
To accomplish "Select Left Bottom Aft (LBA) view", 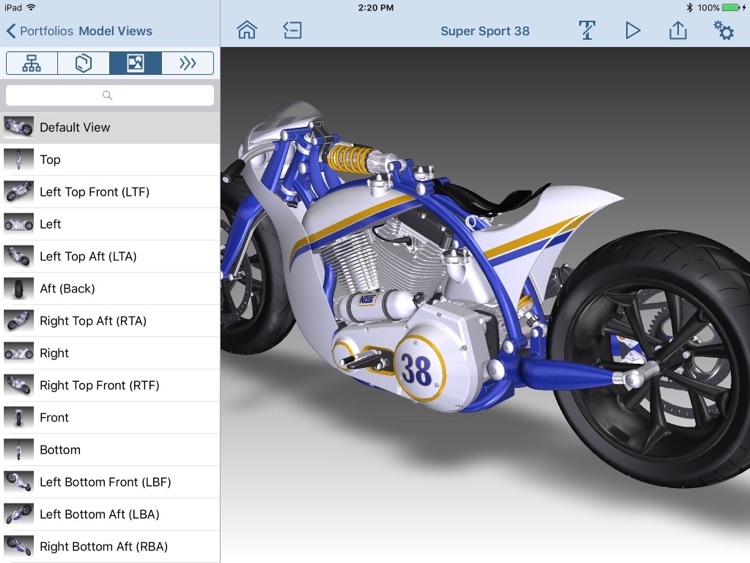I will [110, 514].
